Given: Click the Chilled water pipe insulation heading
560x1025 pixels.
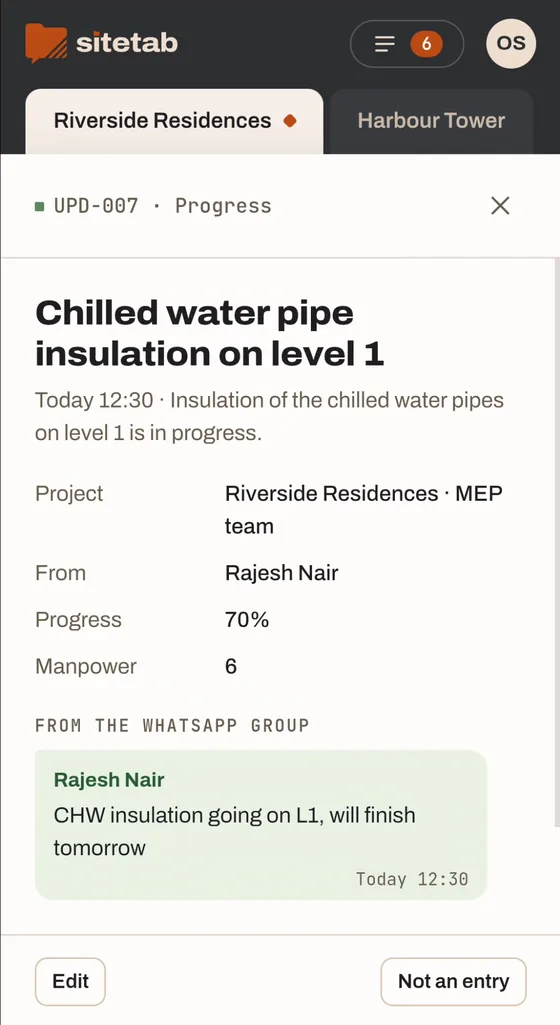Looking at the screenshot, I should pos(209,333).
